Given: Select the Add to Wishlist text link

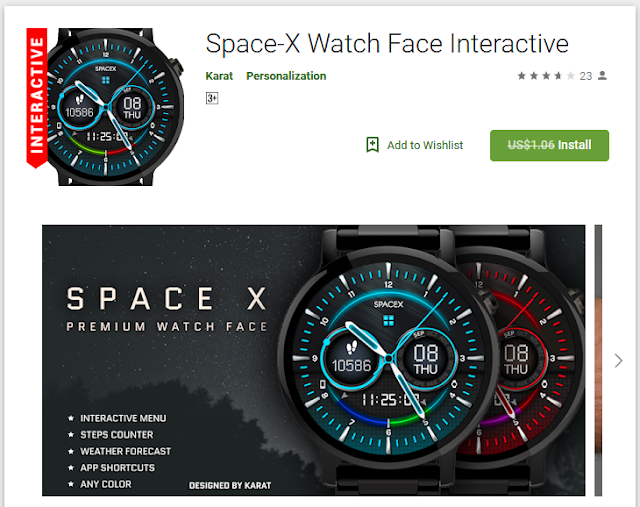Looking at the screenshot, I should coord(425,145).
